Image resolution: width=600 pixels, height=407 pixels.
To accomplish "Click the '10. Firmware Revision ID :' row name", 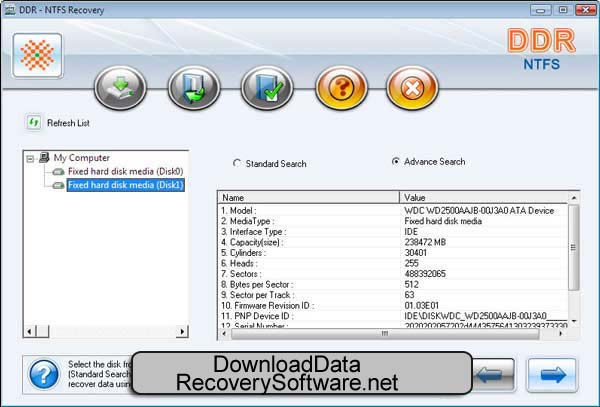I will 267,306.
